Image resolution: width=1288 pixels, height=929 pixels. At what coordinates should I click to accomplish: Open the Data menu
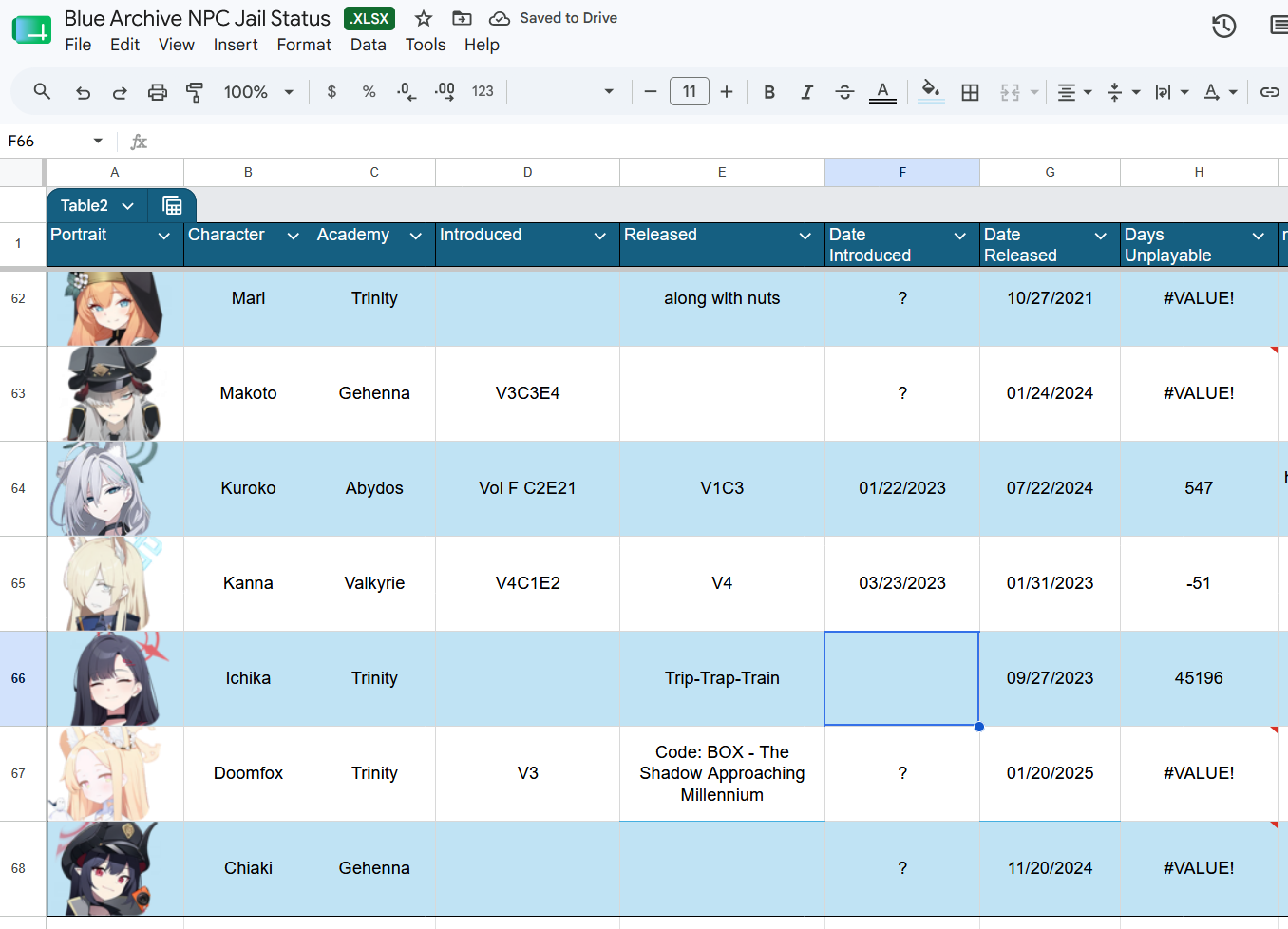pyautogui.click(x=369, y=45)
